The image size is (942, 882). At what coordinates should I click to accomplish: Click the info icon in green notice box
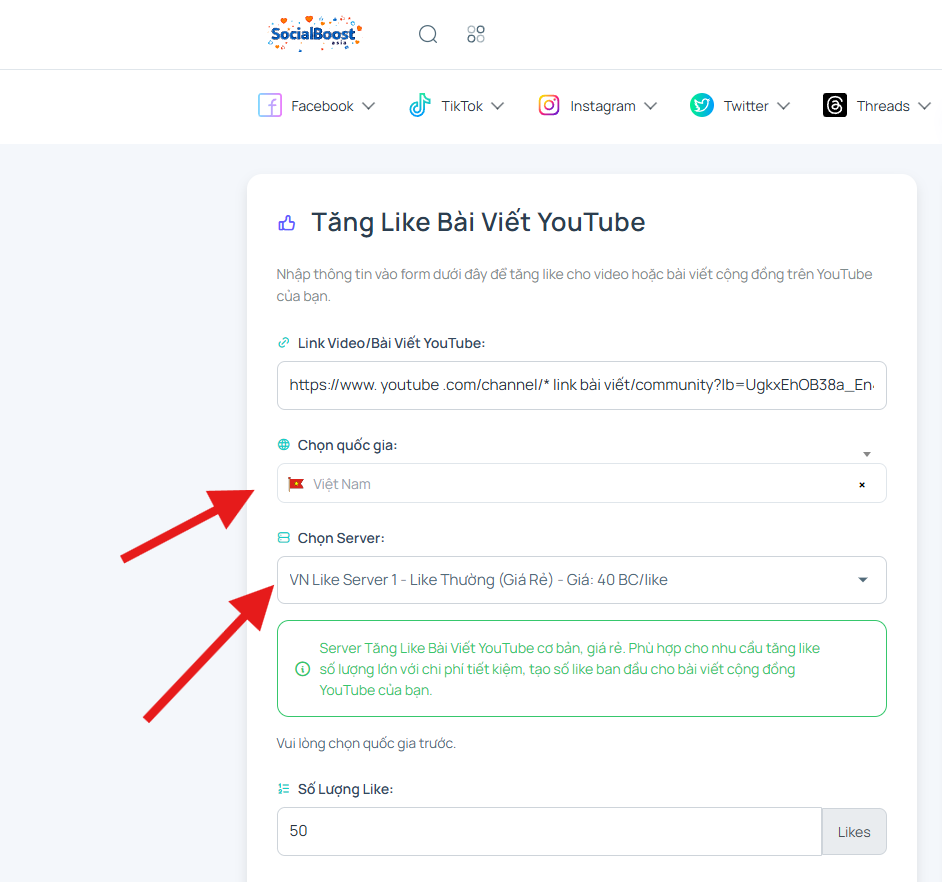(x=303, y=669)
